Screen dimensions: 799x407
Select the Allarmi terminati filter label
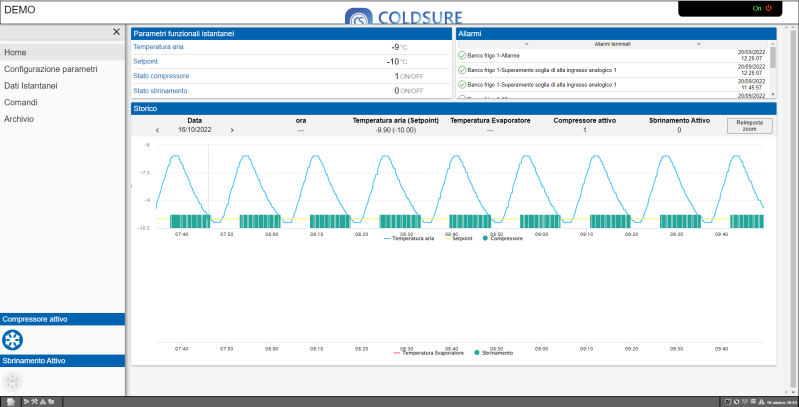pyautogui.click(x=612, y=44)
